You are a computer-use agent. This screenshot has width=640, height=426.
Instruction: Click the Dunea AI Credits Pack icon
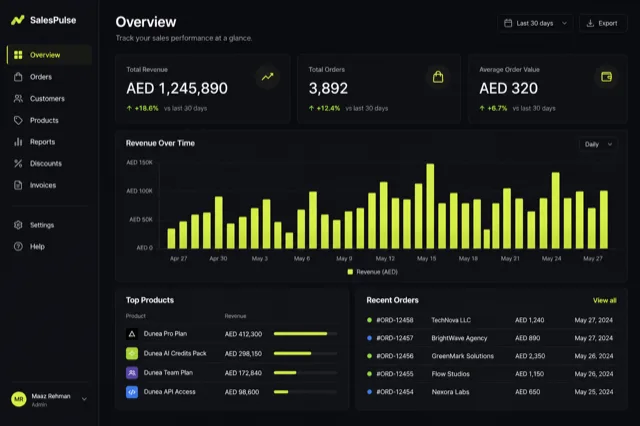132,353
